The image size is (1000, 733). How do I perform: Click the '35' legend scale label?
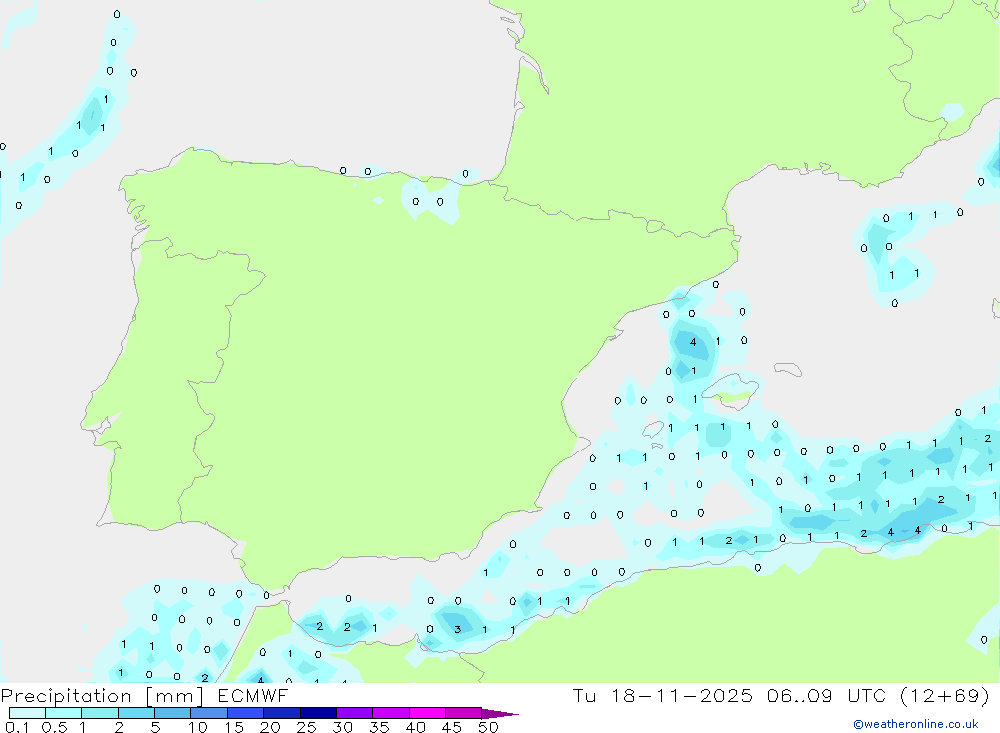379,727
